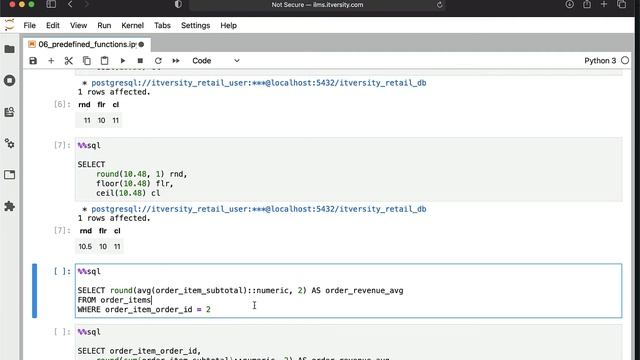This screenshot has height=360, width=640.
Task: Insert a new cell below with plus icon
Action: pyautogui.click(x=51, y=61)
